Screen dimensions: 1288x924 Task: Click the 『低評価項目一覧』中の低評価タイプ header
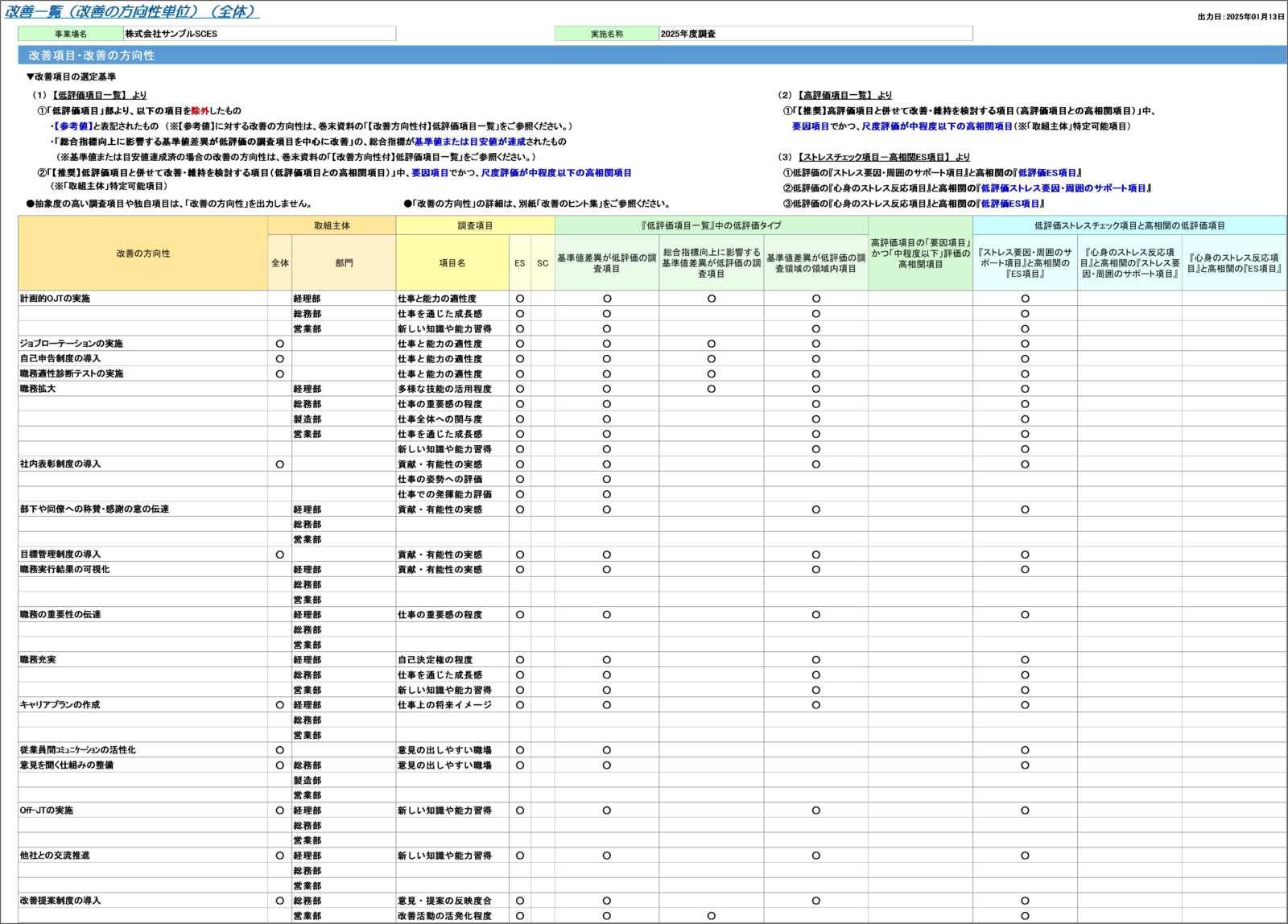(x=711, y=225)
